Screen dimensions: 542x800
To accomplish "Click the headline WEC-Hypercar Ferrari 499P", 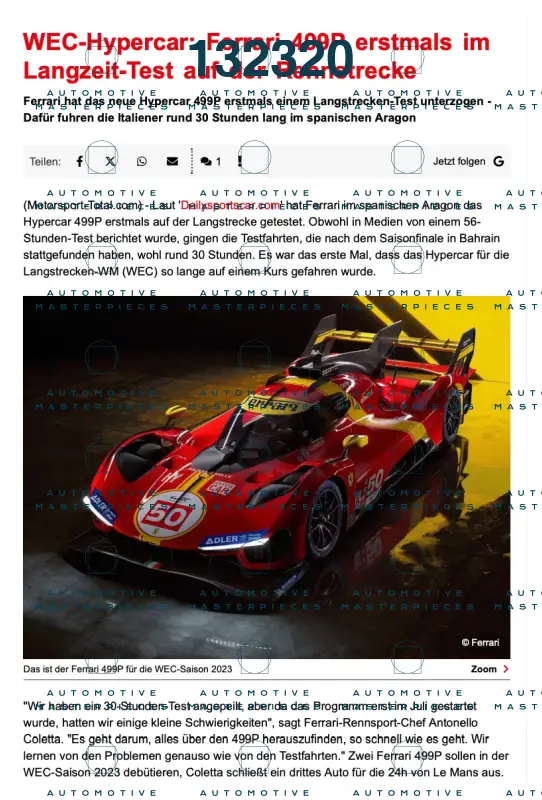I will (256, 56).
